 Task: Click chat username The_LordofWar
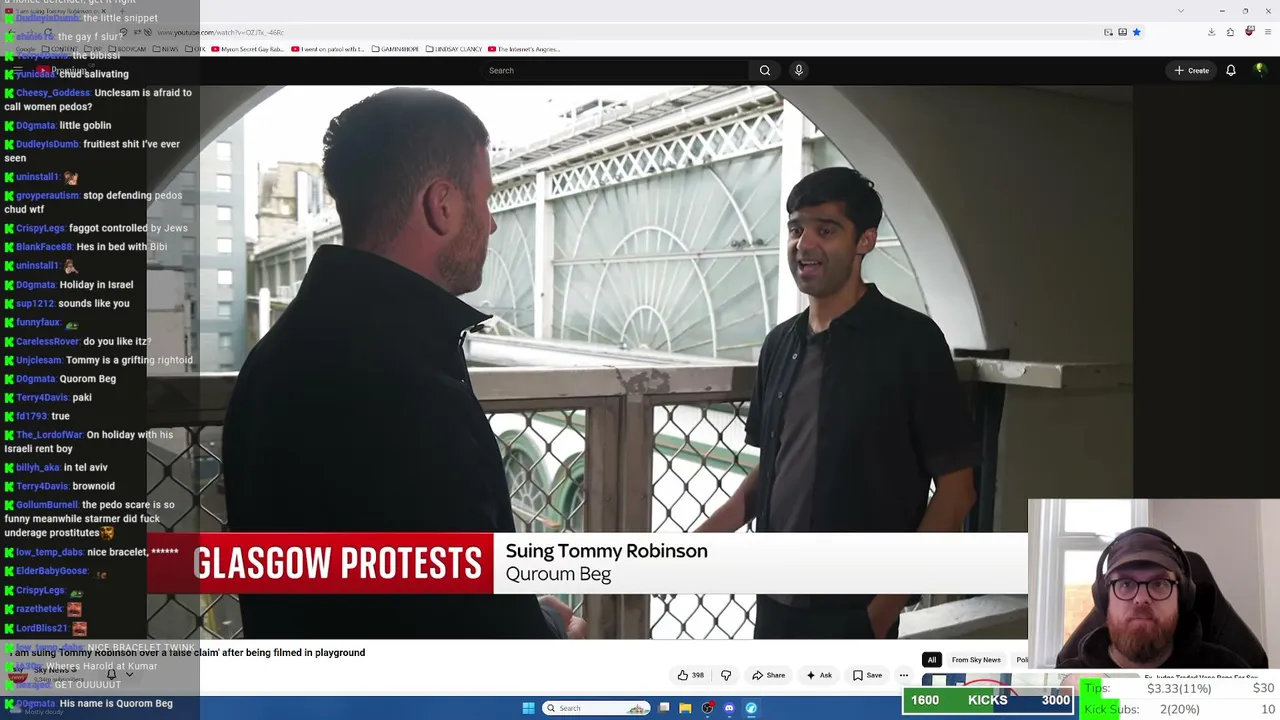(x=50, y=435)
